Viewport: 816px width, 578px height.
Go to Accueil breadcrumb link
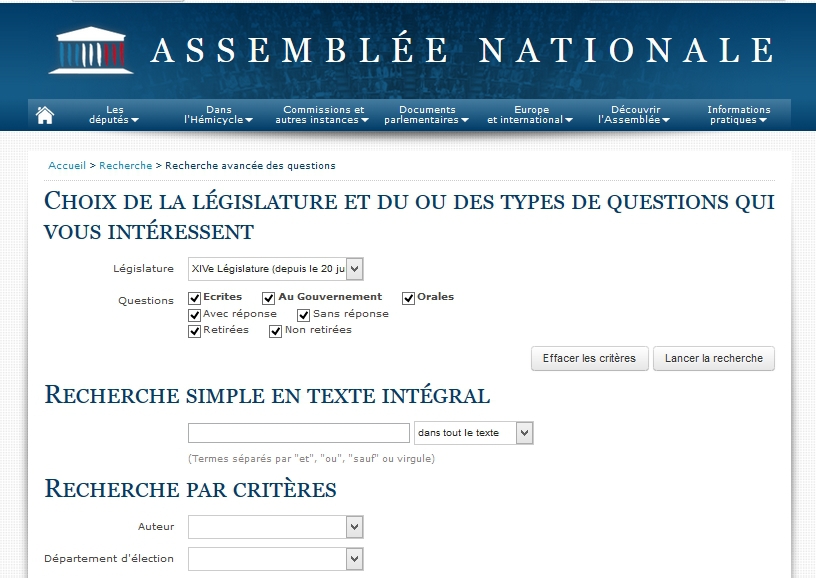coord(67,165)
